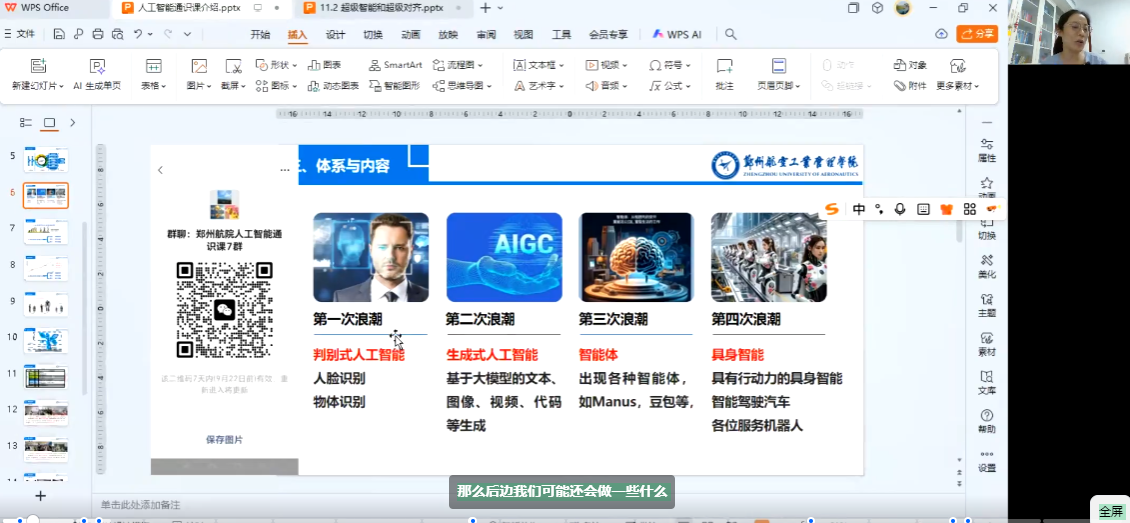
Task: Click 保存图片 under the QR code
Action: tap(224, 439)
